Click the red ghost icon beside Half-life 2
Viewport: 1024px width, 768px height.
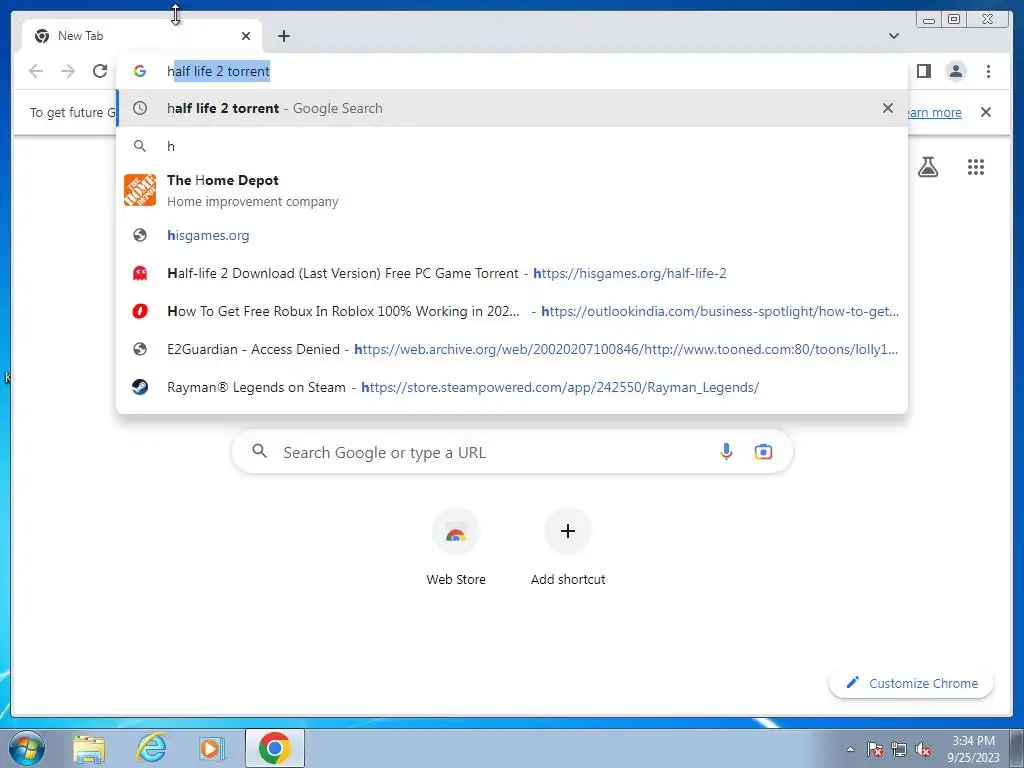(x=140, y=273)
